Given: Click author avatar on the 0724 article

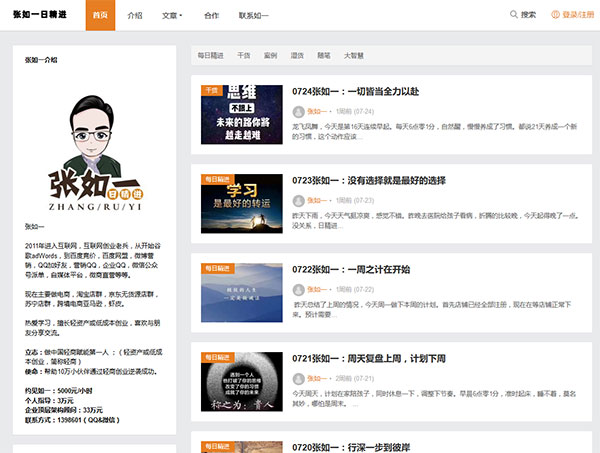Looking at the screenshot, I should pos(298,112).
